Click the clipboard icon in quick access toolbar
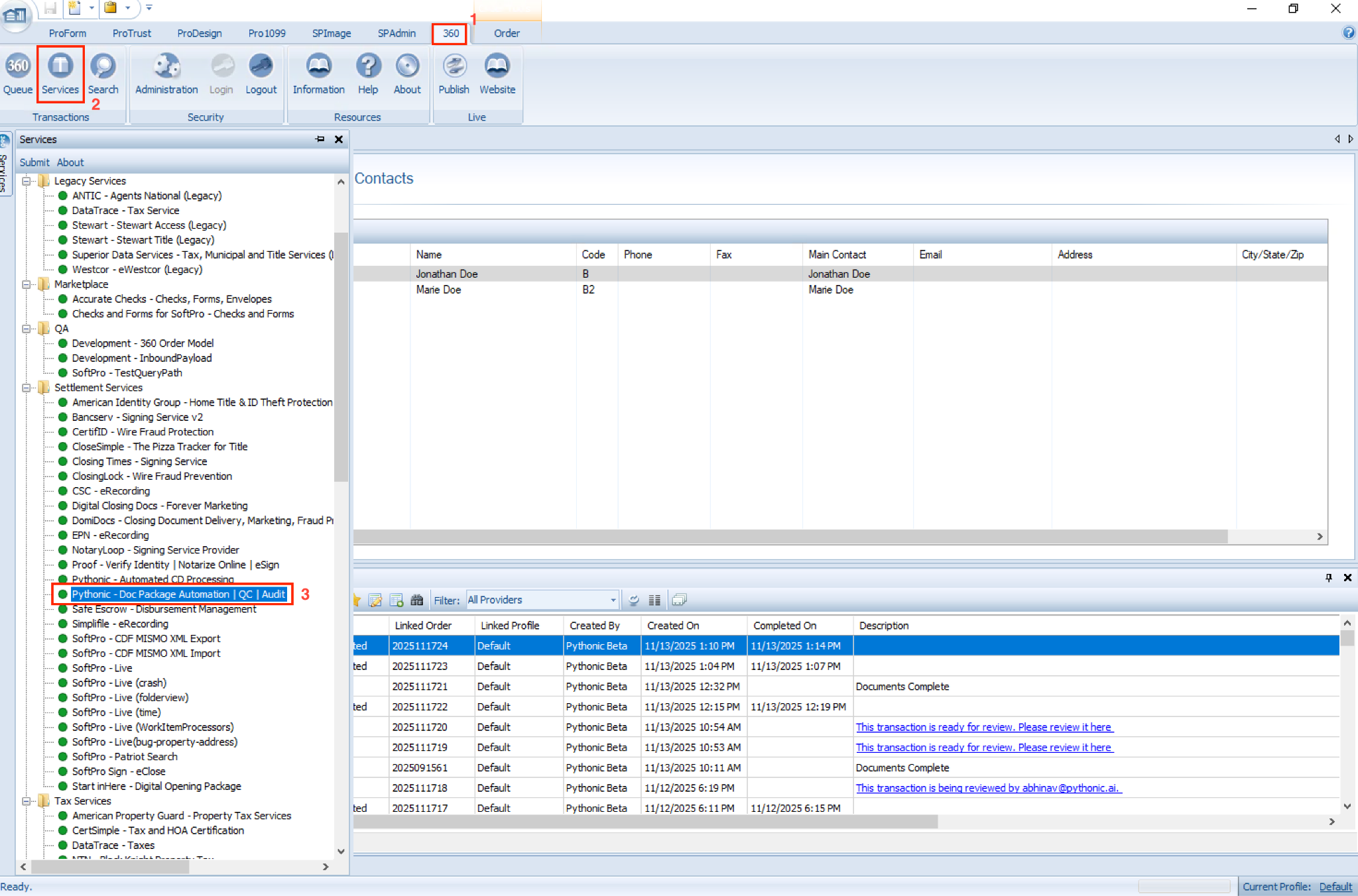Viewport: 1358px width, 896px height. (110, 8)
